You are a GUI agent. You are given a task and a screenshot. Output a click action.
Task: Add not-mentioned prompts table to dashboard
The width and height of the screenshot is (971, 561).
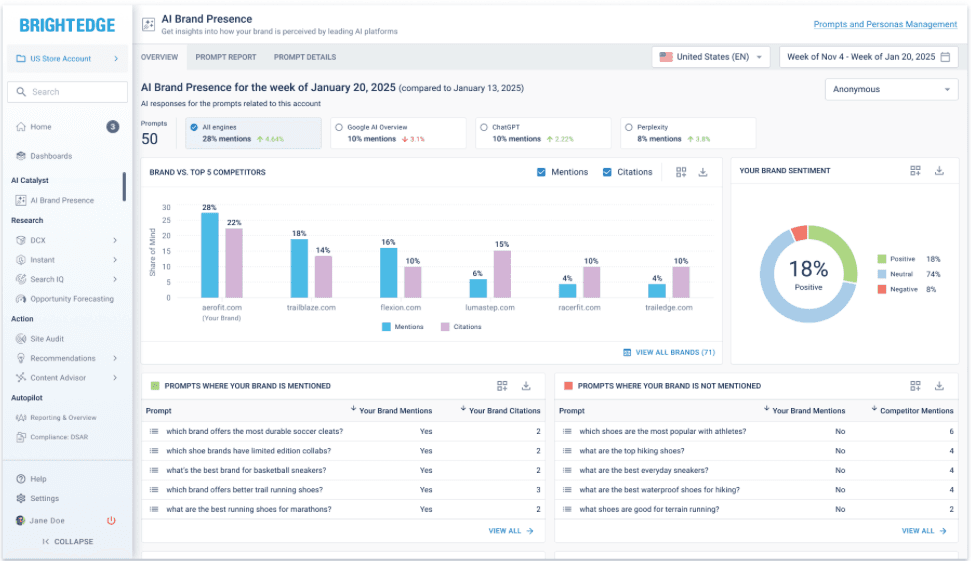point(915,386)
